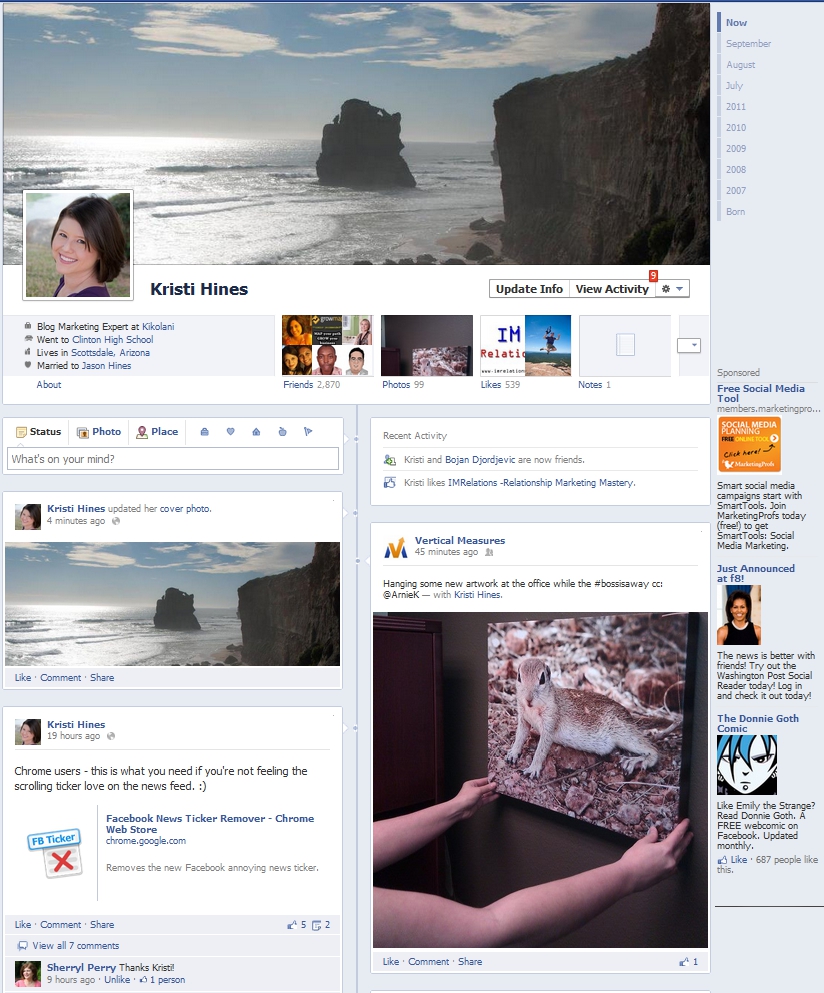Open Vertical Measures page link
The image size is (824, 993).
(x=460, y=540)
